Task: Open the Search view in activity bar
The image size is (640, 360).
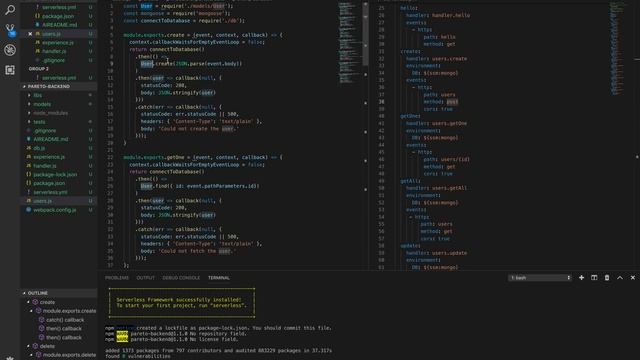Action: point(10,9)
